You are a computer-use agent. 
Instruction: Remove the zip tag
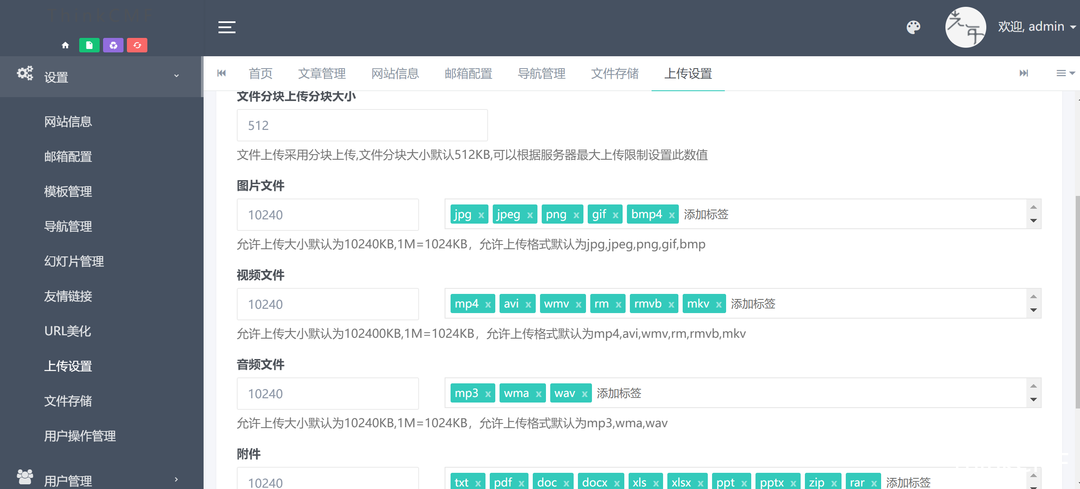point(833,483)
